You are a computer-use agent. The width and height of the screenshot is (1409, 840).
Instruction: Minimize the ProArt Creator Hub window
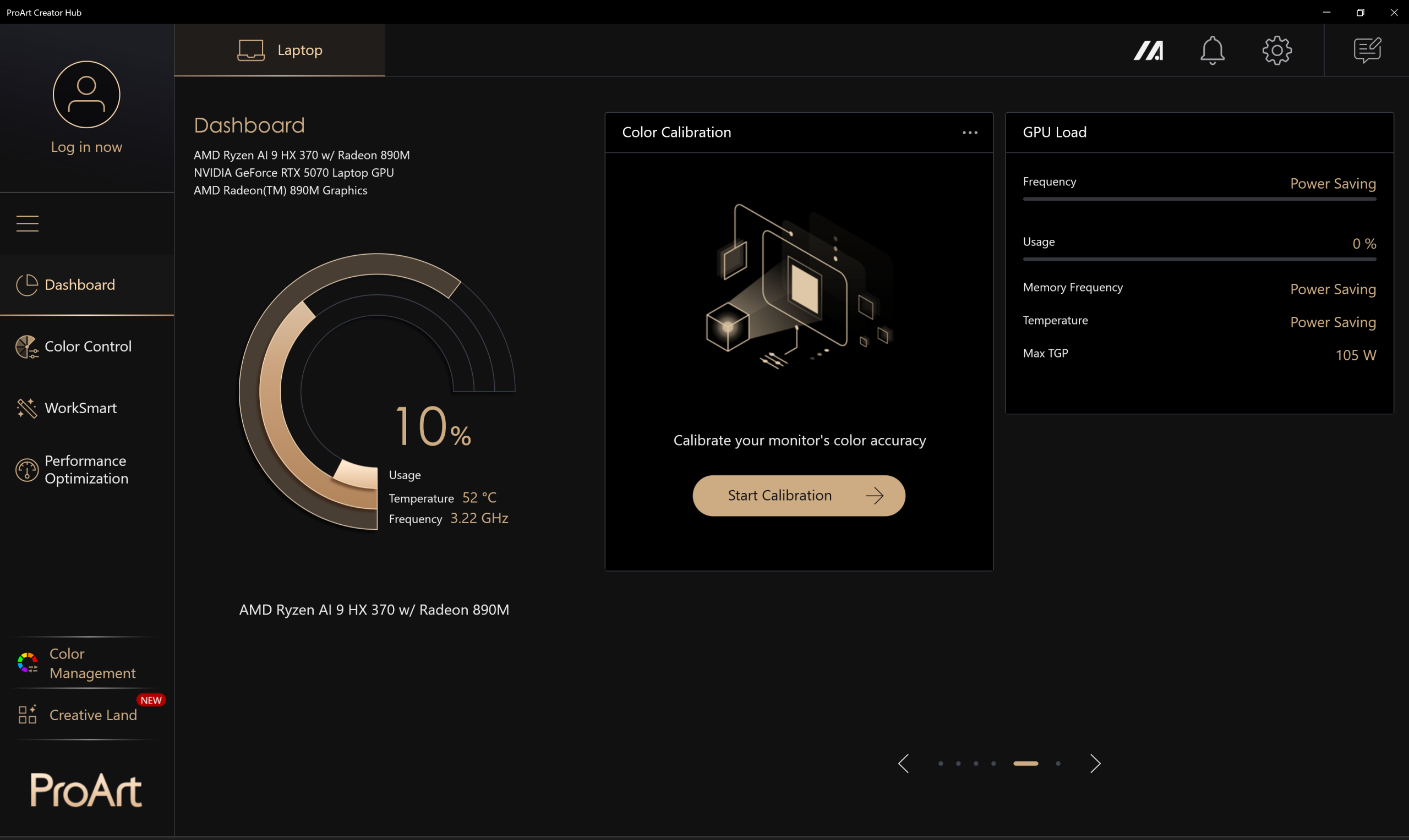pos(1326,12)
